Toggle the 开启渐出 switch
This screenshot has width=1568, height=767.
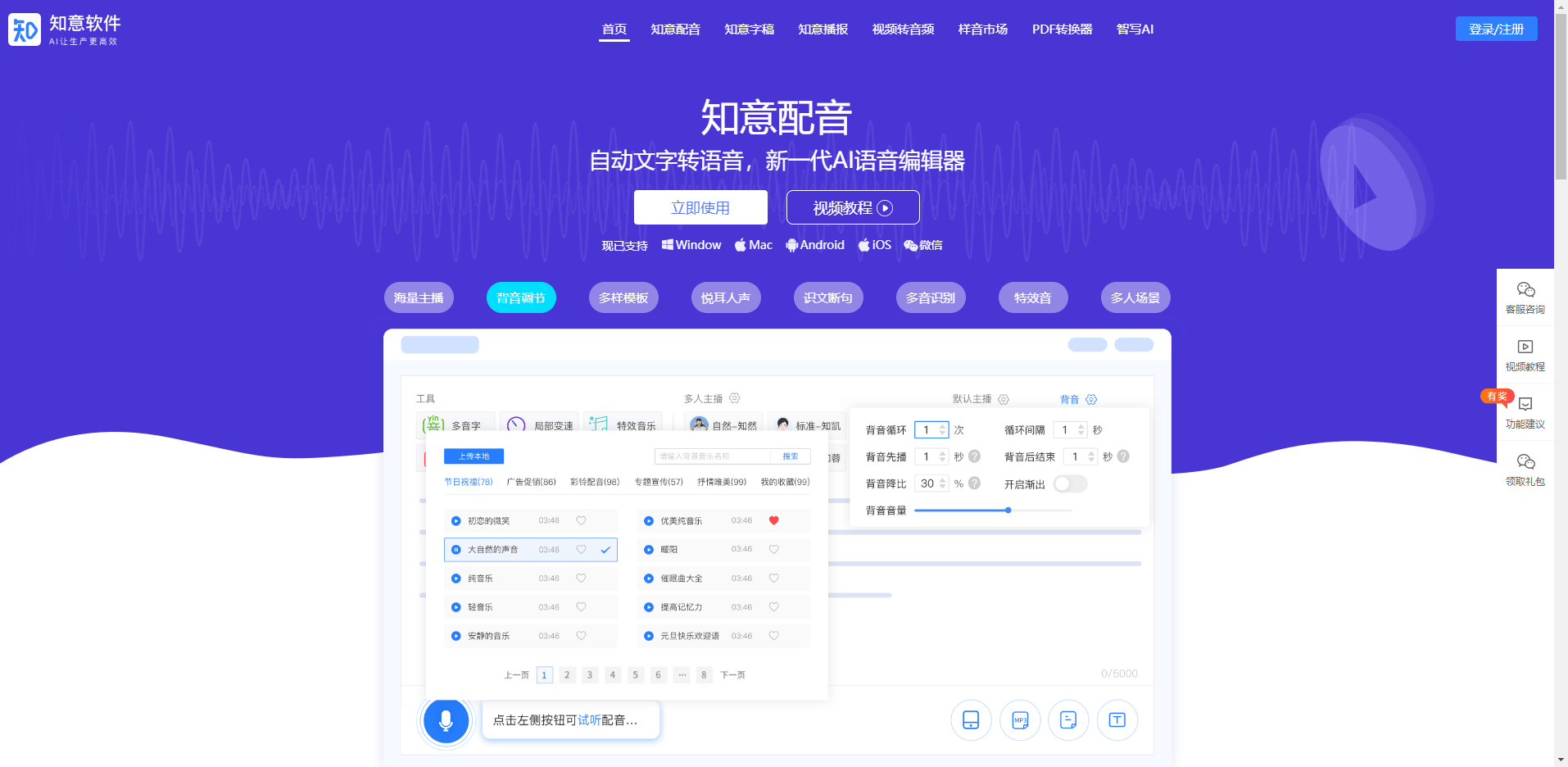tap(1071, 483)
